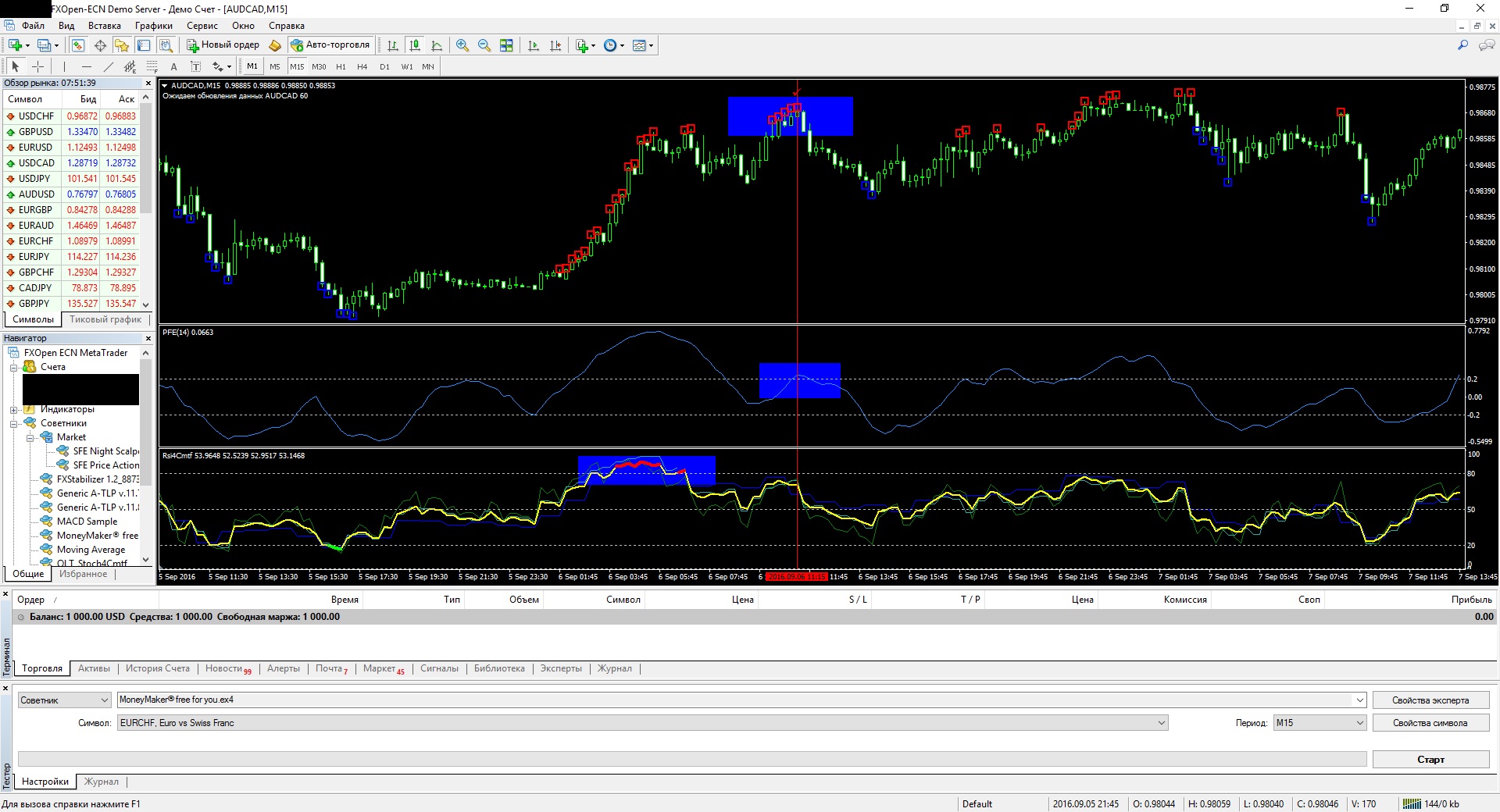Draw a vertical line tool
Image resolution: width=1500 pixels, height=812 pixels.
point(64,66)
